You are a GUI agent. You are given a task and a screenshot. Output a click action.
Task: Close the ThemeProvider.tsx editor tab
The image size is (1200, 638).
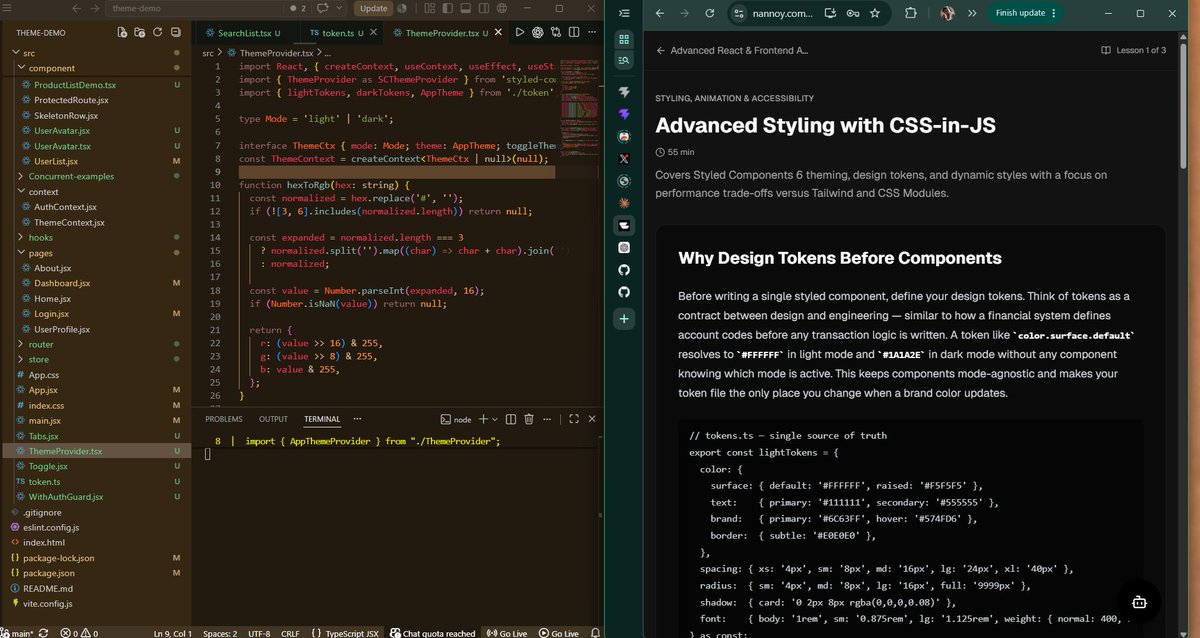coord(498,33)
